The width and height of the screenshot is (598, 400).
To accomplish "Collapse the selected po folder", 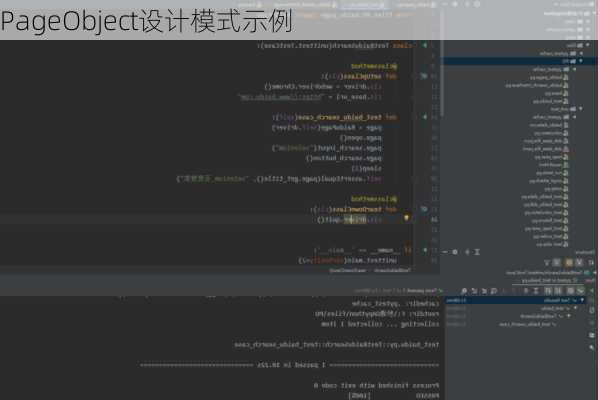I will coord(581,61).
